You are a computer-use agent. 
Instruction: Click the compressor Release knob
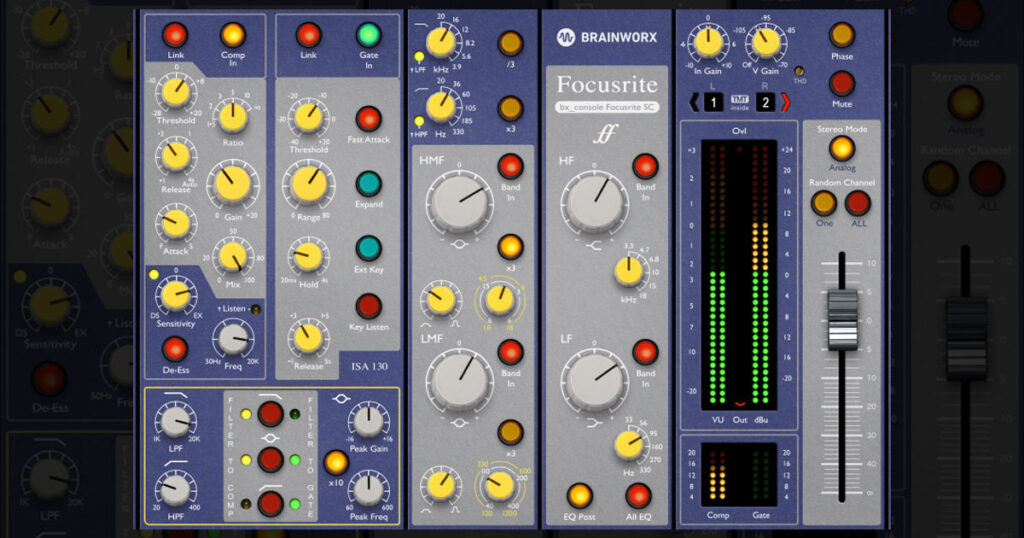[176, 157]
